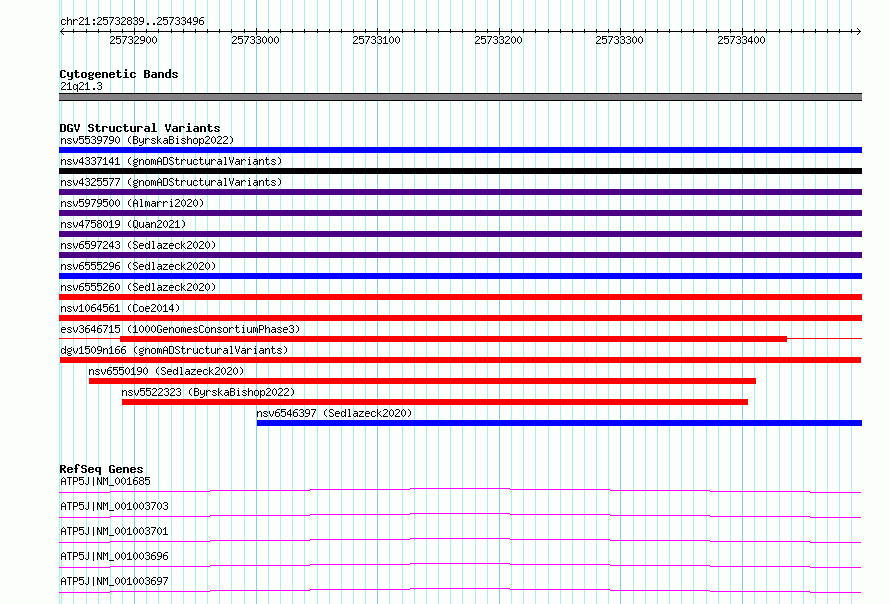
Task: Select the 21q21.3 band label
Action: pyautogui.click(x=81, y=86)
